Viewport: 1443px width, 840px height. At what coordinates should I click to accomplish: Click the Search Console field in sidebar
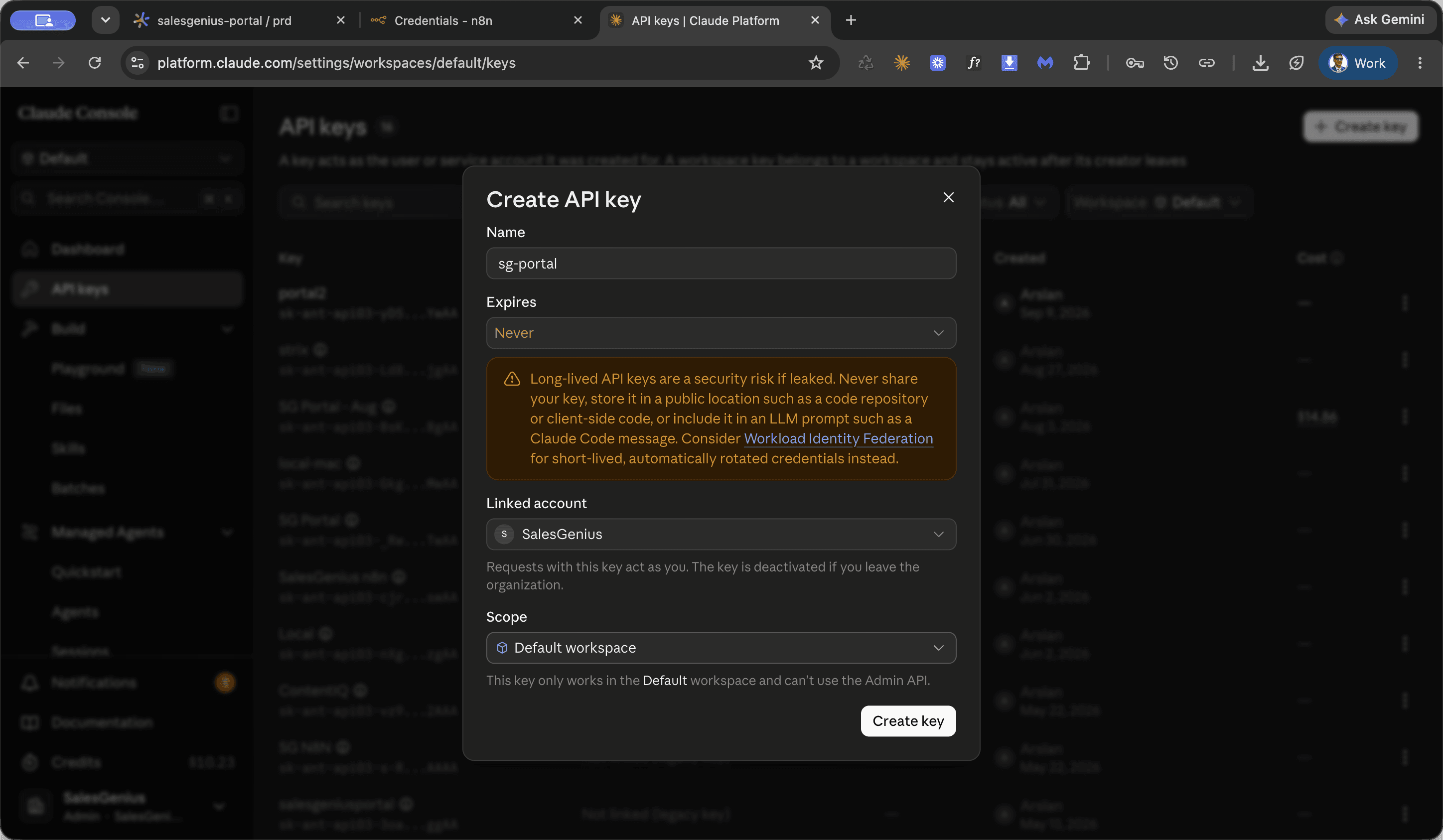pos(127,199)
